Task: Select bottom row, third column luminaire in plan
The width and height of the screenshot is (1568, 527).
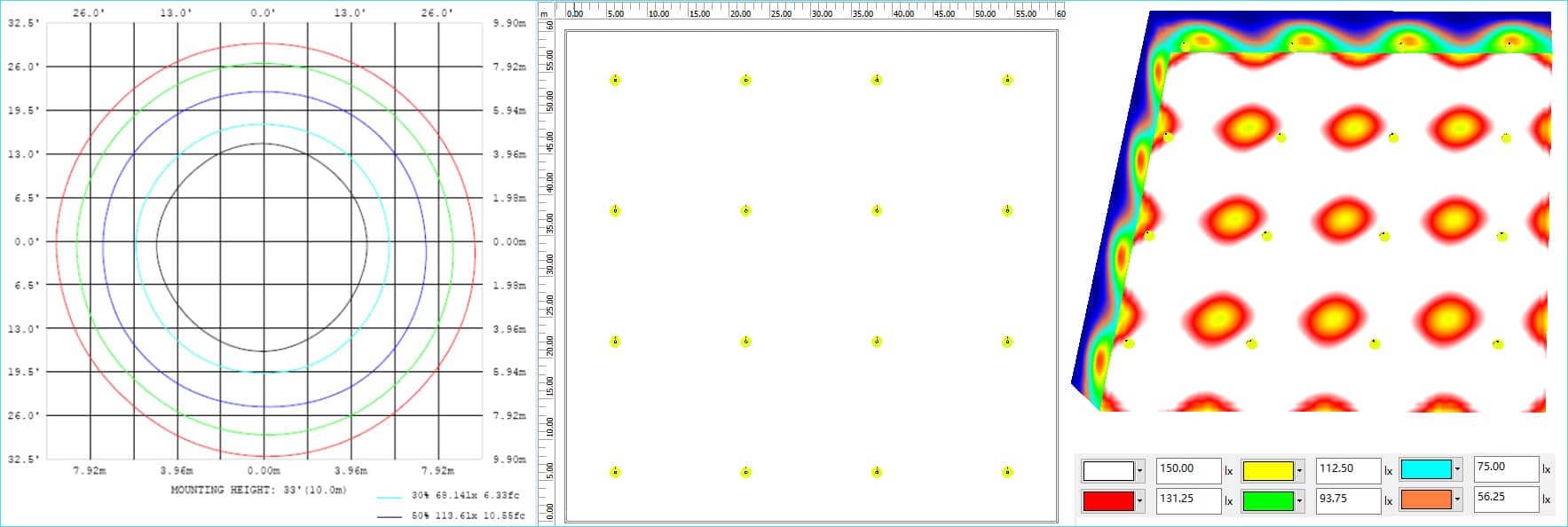Action: 877,472
